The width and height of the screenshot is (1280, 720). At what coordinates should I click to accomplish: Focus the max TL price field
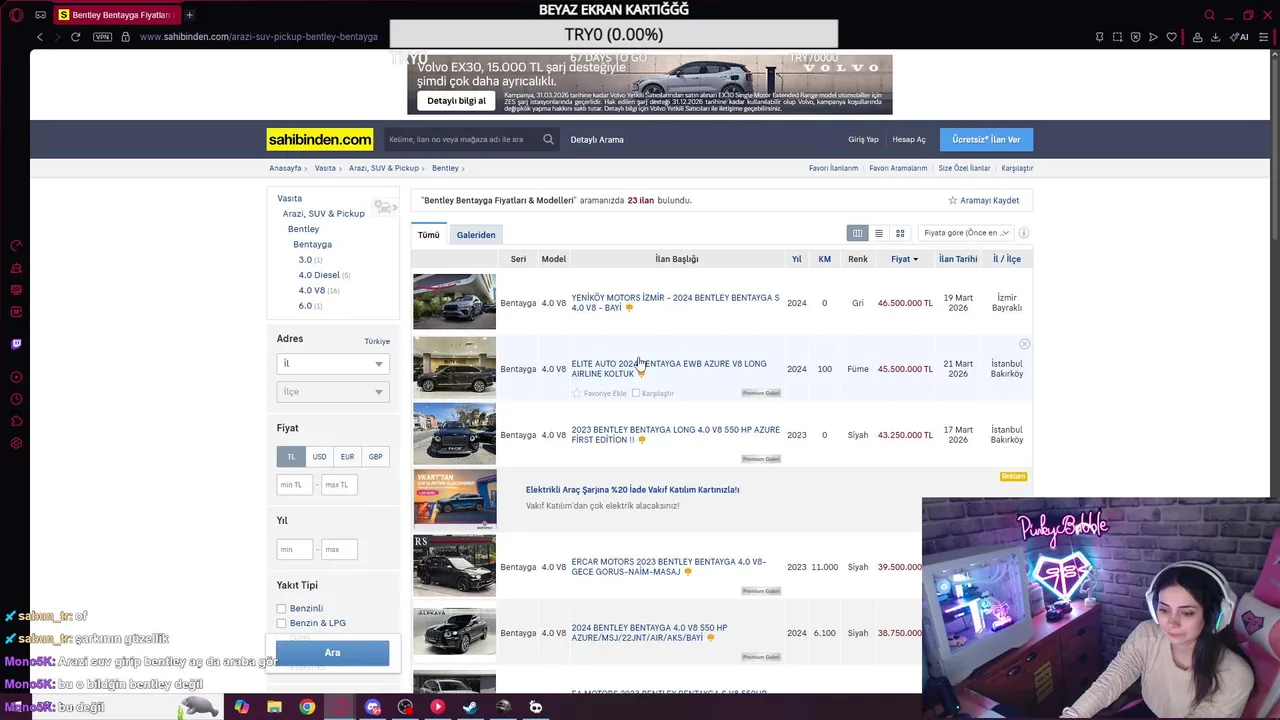[x=339, y=485]
